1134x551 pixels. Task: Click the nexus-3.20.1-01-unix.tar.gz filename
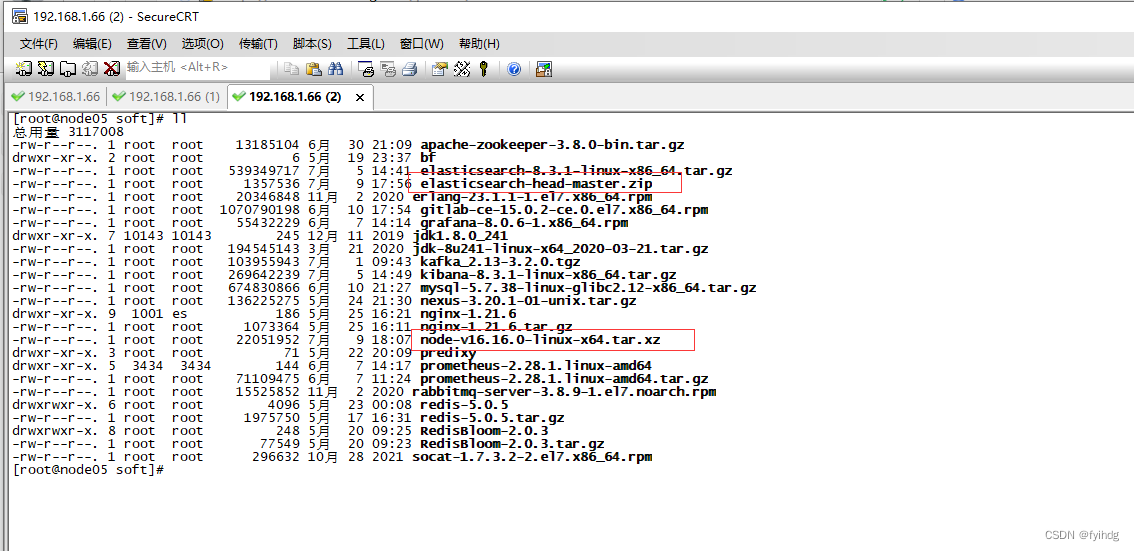(528, 301)
